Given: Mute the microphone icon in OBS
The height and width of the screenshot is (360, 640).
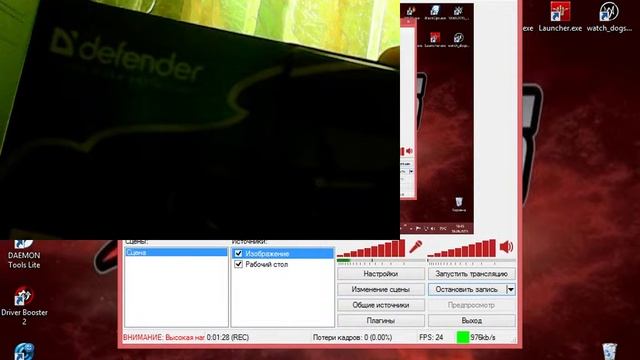Looking at the screenshot, I should click(416, 247).
